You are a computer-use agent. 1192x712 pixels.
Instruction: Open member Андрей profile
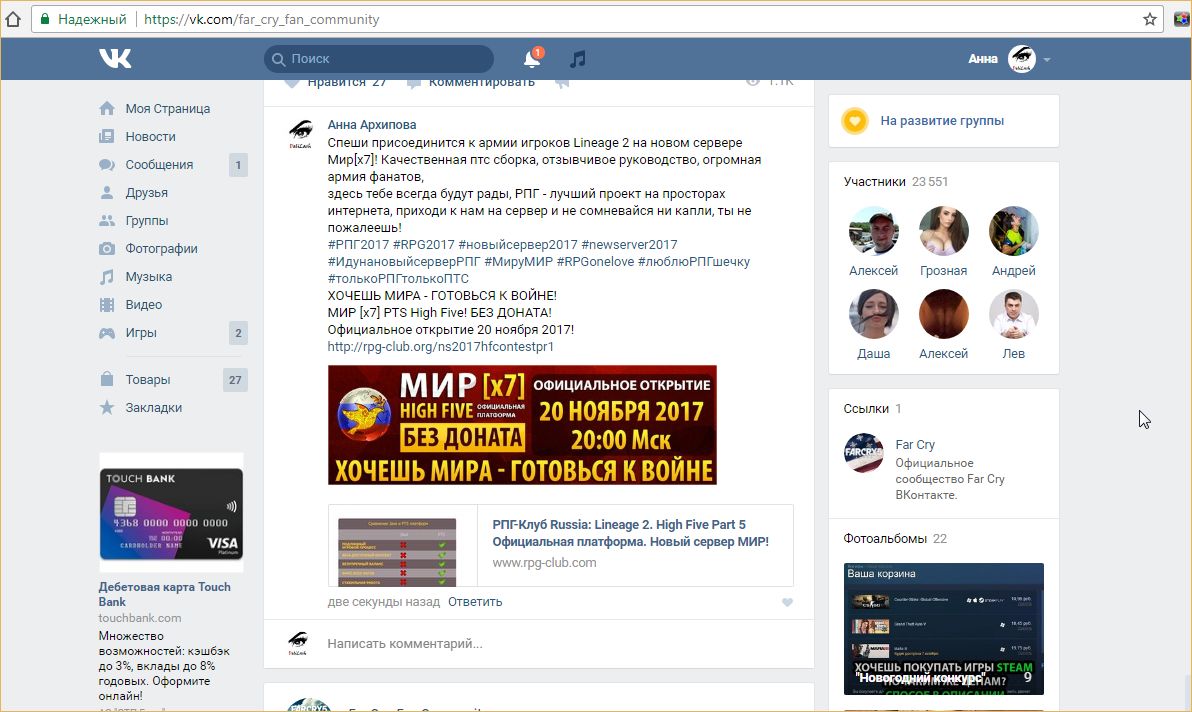pyautogui.click(x=1013, y=231)
